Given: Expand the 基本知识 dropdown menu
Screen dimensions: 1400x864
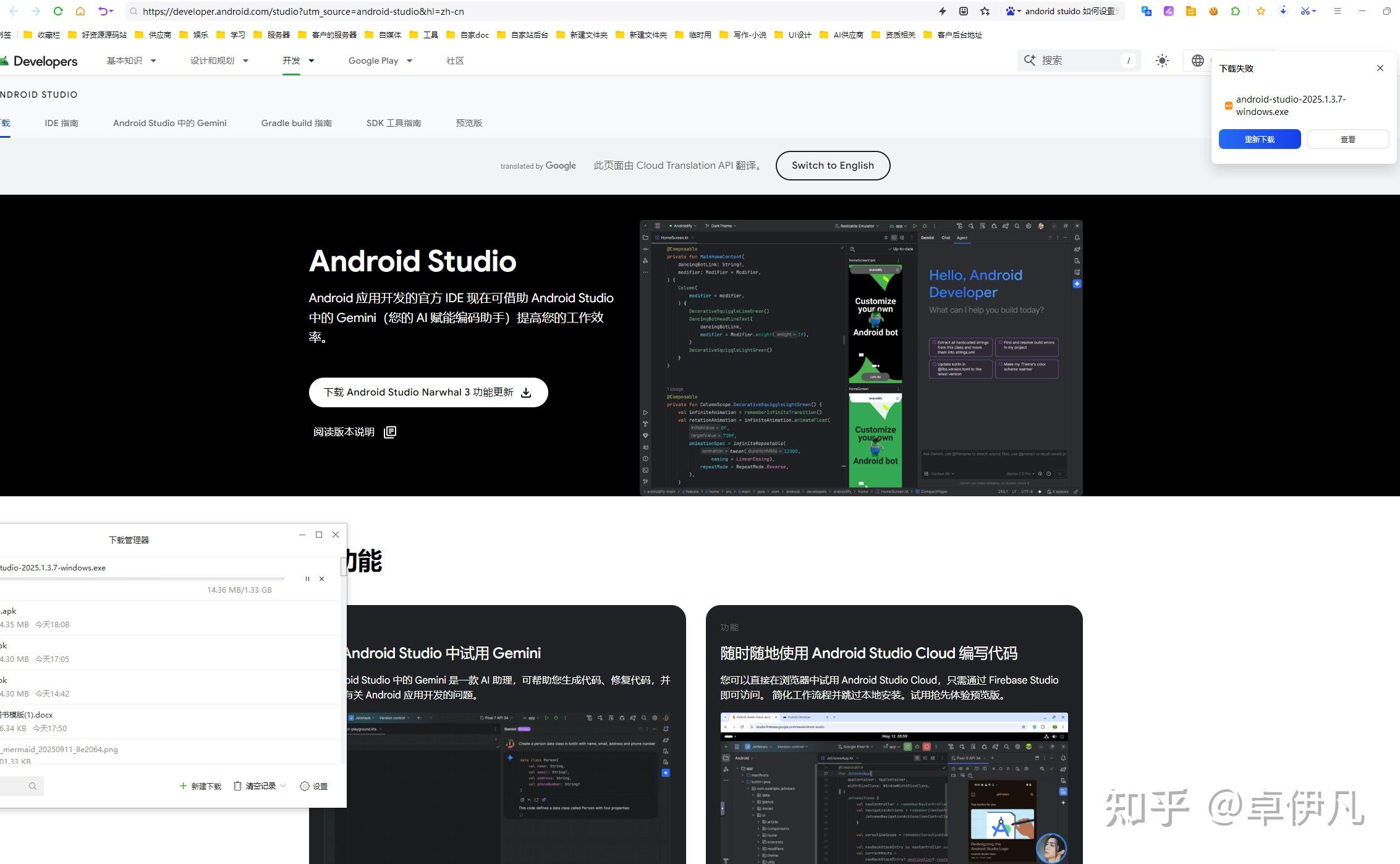Looking at the screenshot, I should 153,61.
